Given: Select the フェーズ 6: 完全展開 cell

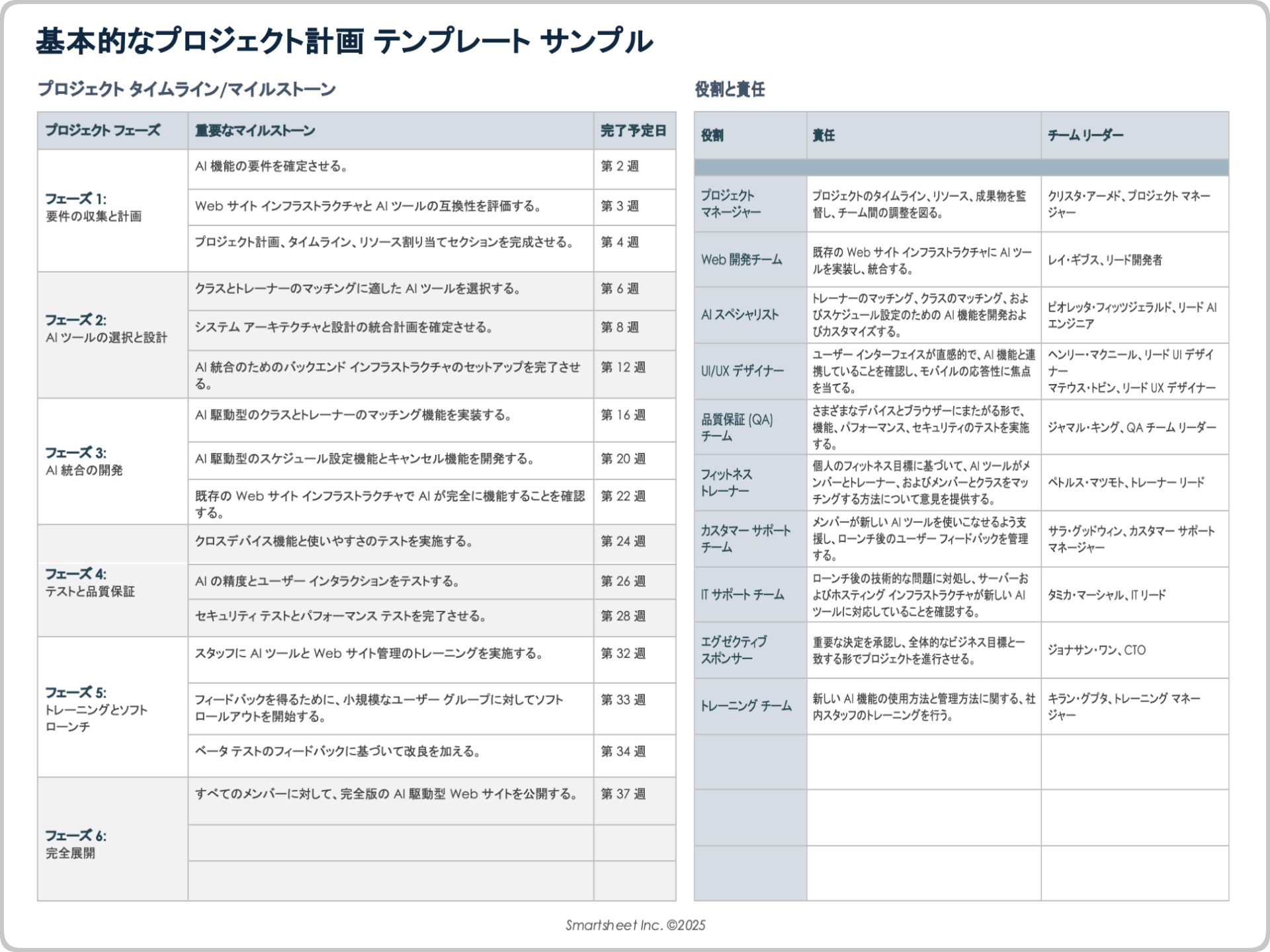Looking at the screenshot, I should tap(112, 839).
